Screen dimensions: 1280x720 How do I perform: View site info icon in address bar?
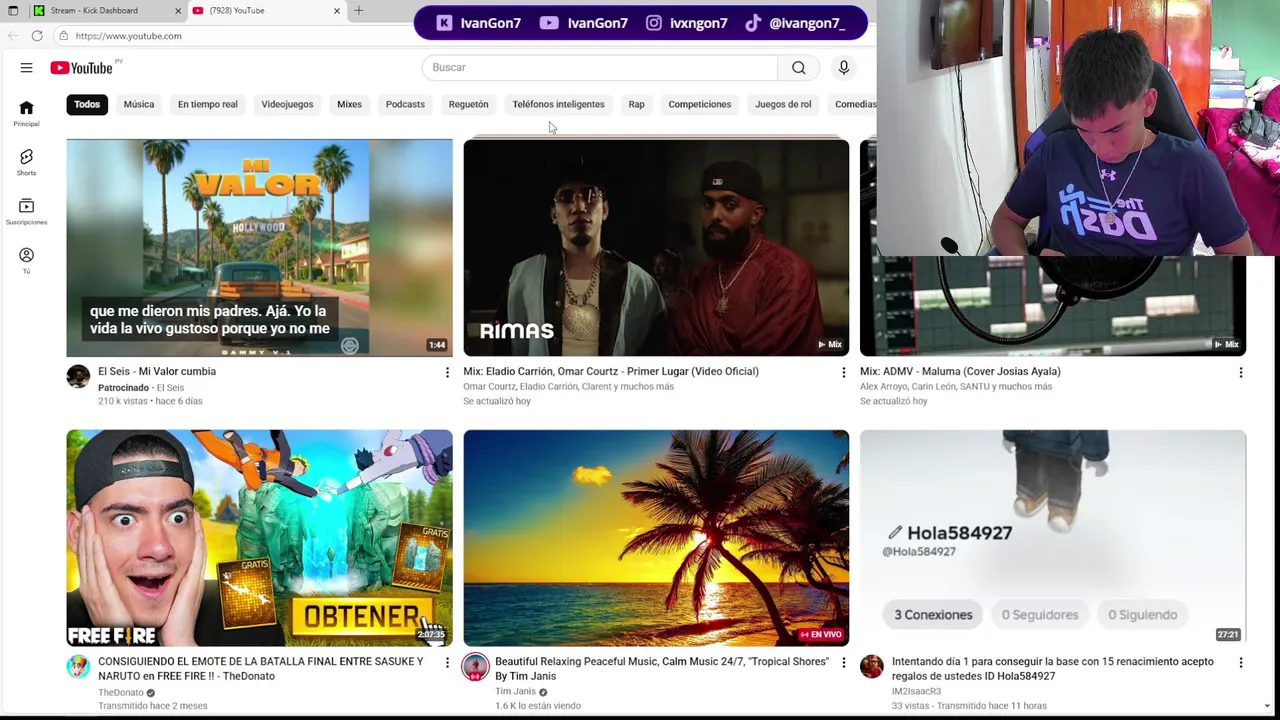(x=63, y=36)
